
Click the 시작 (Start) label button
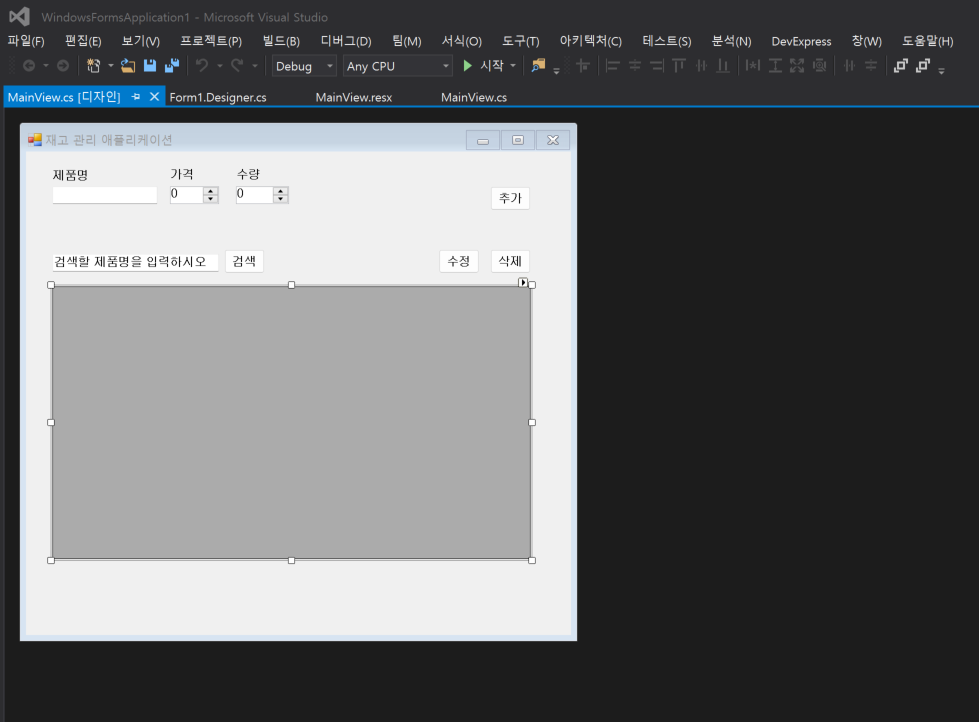(491, 66)
